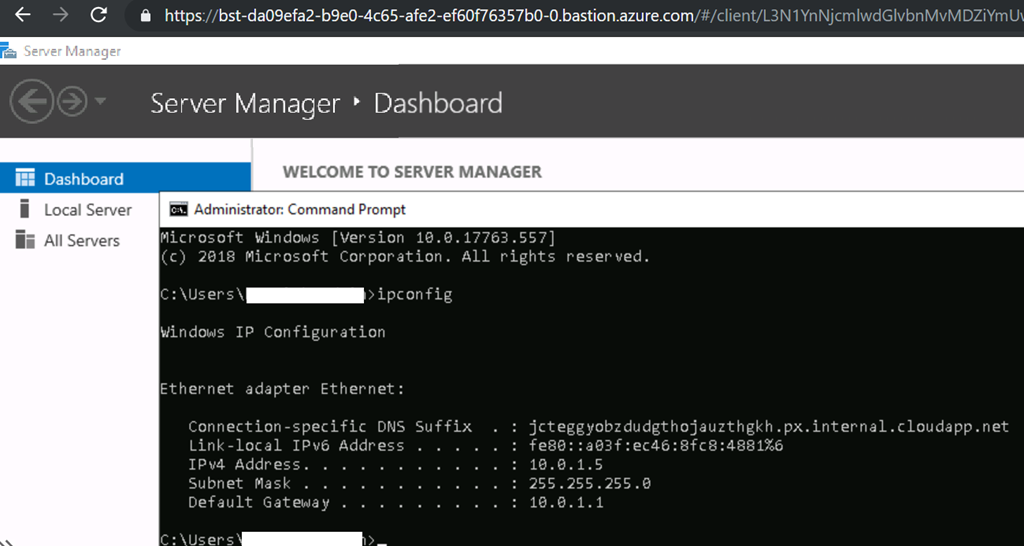This screenshot has width=1024, height=546.
Task: Click 'Dashboard' in the header breadcrumb
Action: click(437, 103)
